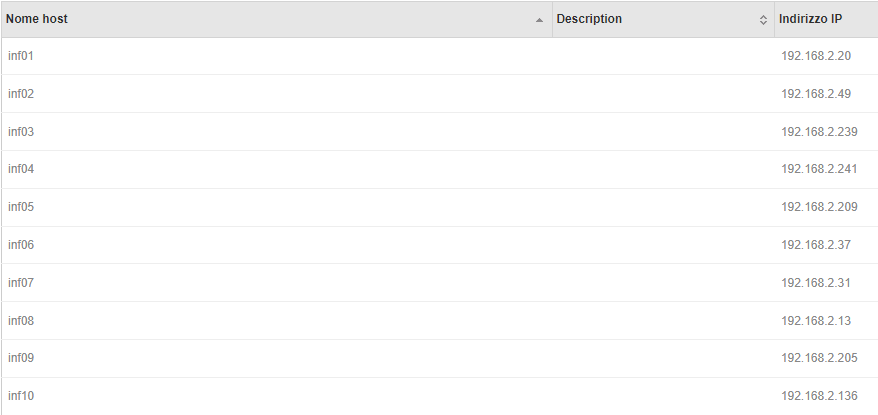Click IP address 192.168.2.31
This screenshot has width=878, height=415.
click(x=816, y=283)
